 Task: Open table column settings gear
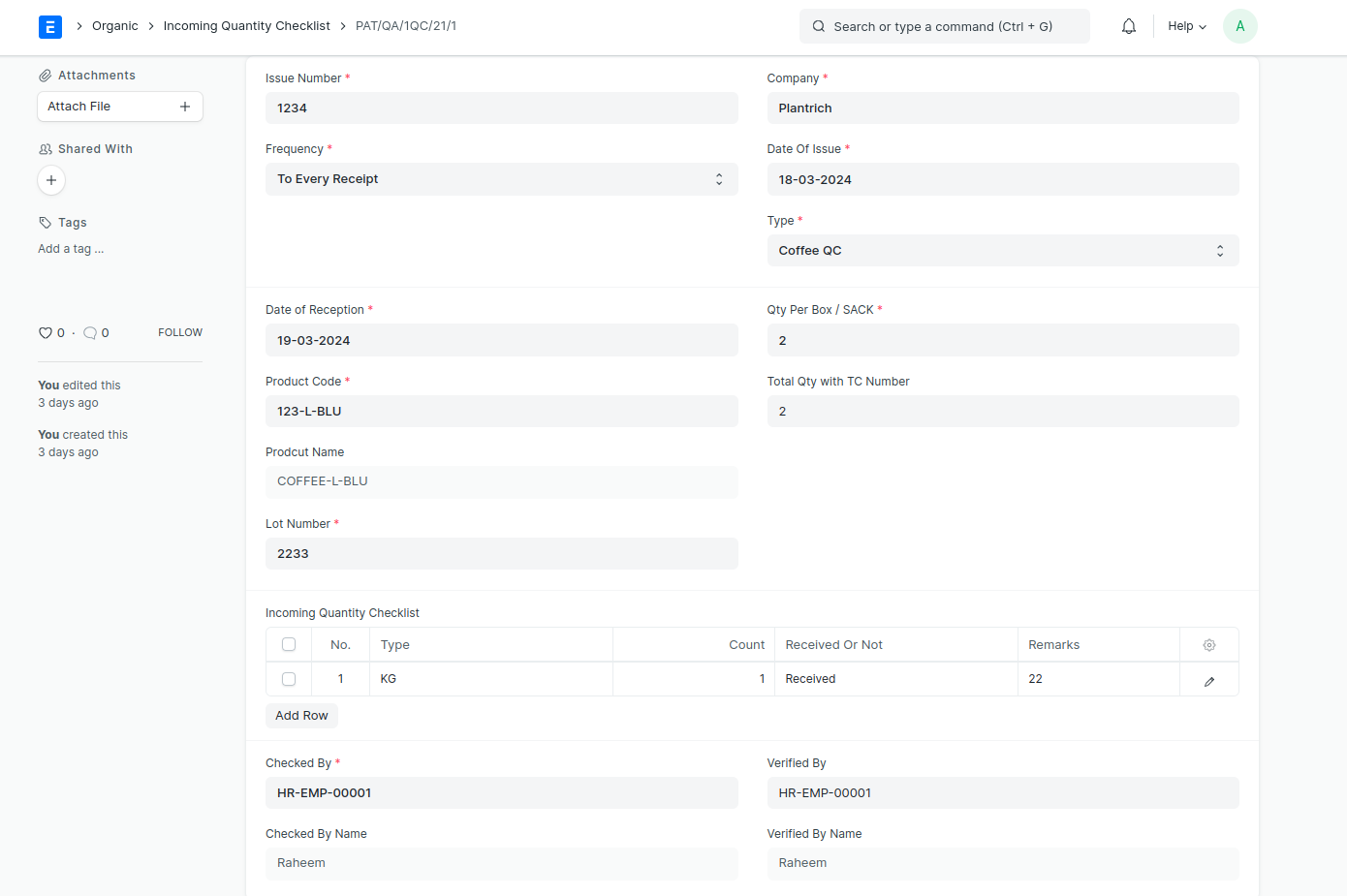(x=1208, y=645)
